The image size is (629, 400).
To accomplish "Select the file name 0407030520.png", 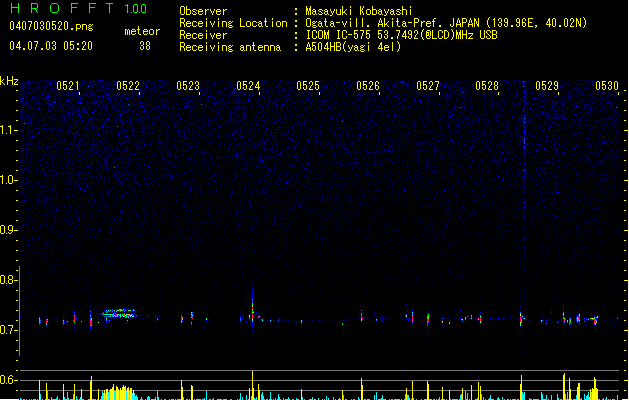I will point(51,26).
